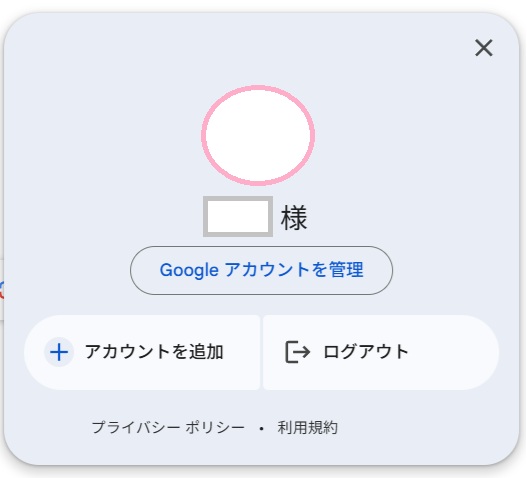The height and width of the screenshot is (478, 527).
Task: Click the redacted account name box
Action: [x=238, y=217]
